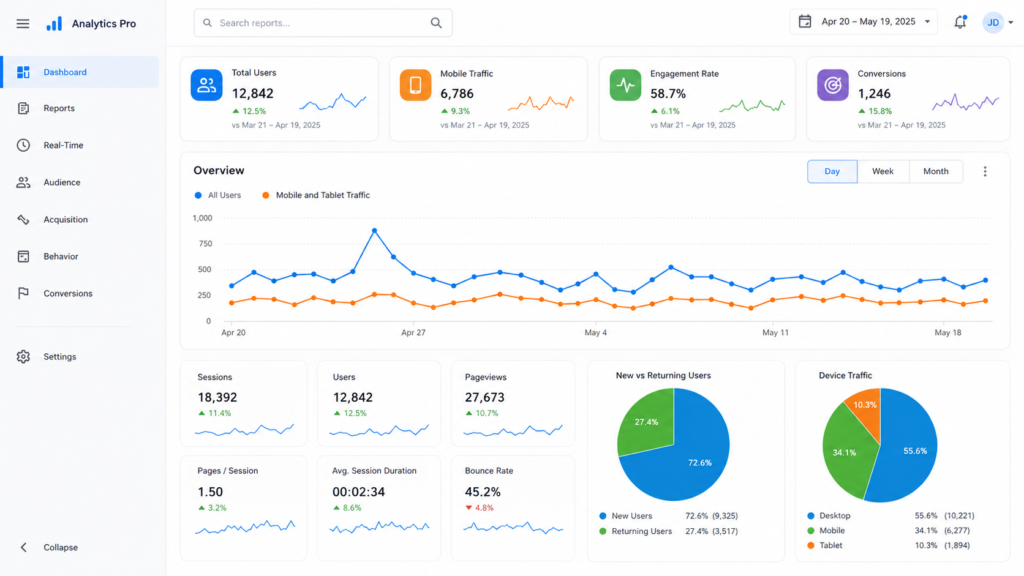Image resolution: width=1024 pixels, height=576 pixels.
Task: Open the Pages / Session card
Action: click(x=244, y=508)
